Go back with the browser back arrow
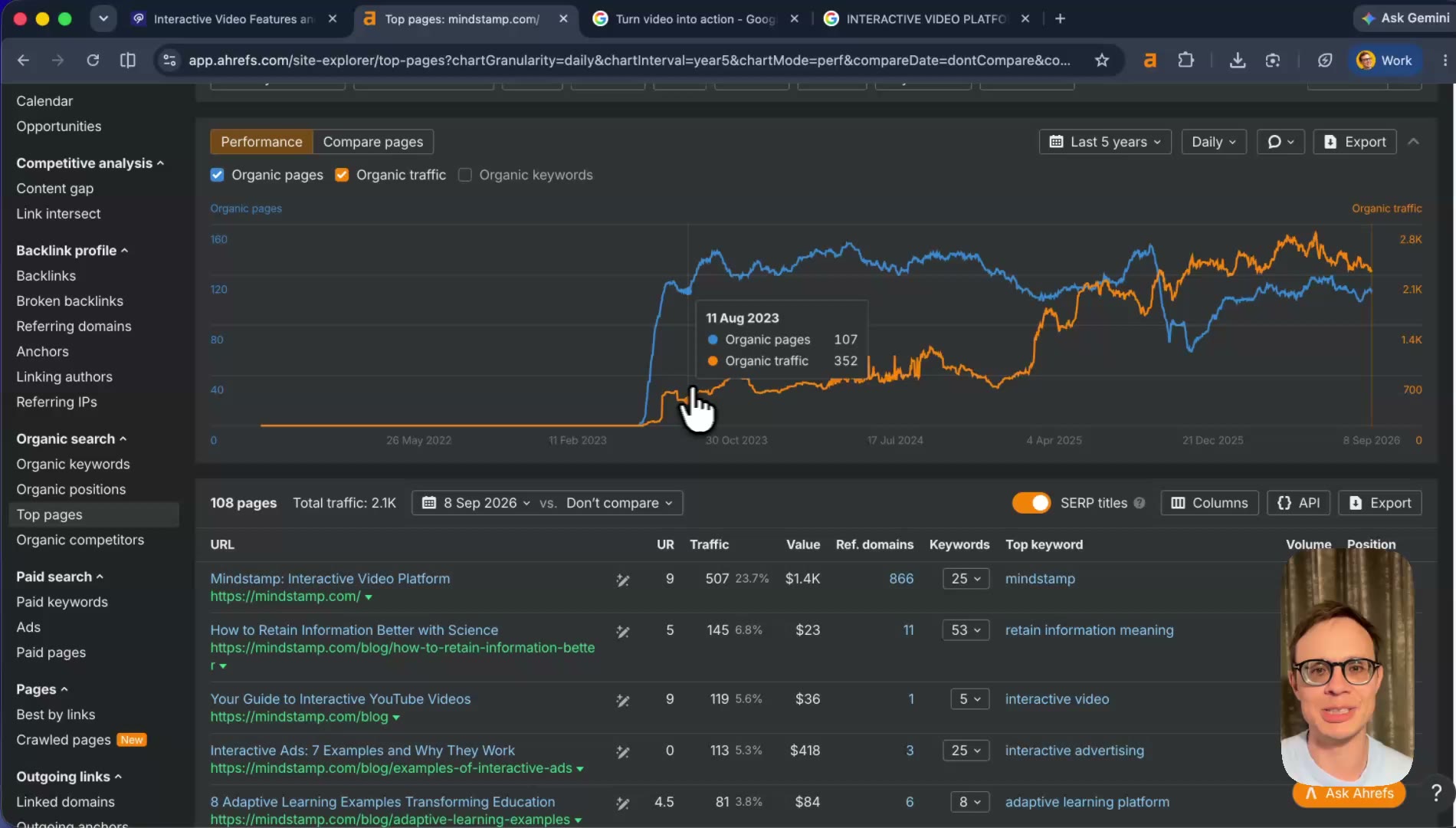 23,60
